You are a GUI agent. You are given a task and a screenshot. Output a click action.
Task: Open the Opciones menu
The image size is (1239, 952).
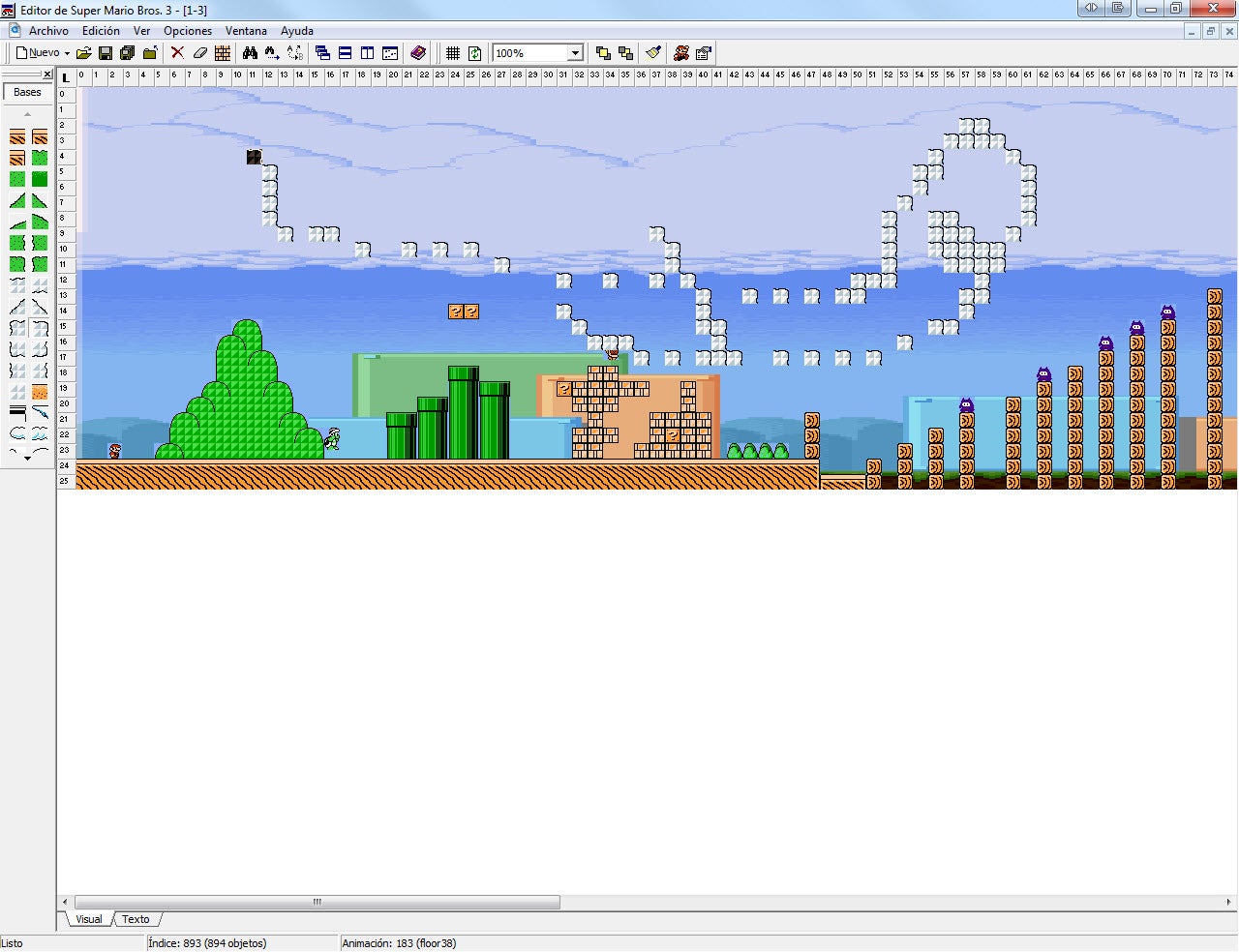pos(188,31)
